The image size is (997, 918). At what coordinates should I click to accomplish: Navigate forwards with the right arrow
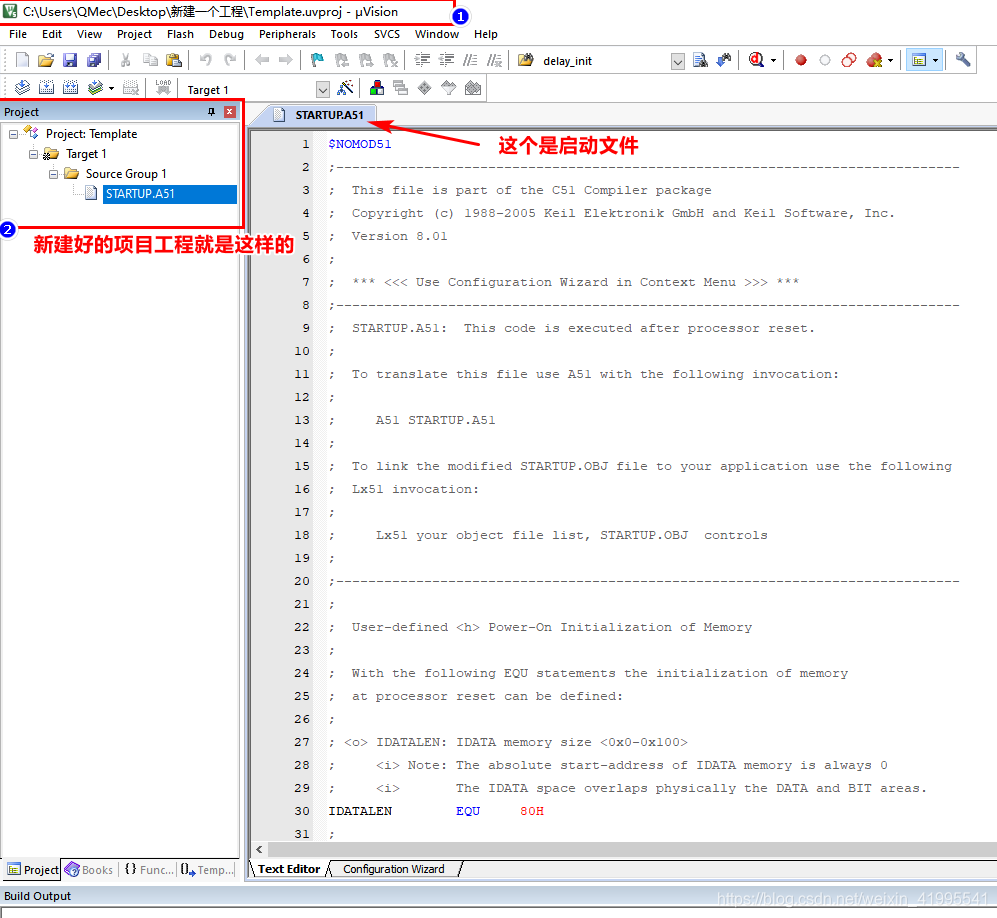point(285,60)
